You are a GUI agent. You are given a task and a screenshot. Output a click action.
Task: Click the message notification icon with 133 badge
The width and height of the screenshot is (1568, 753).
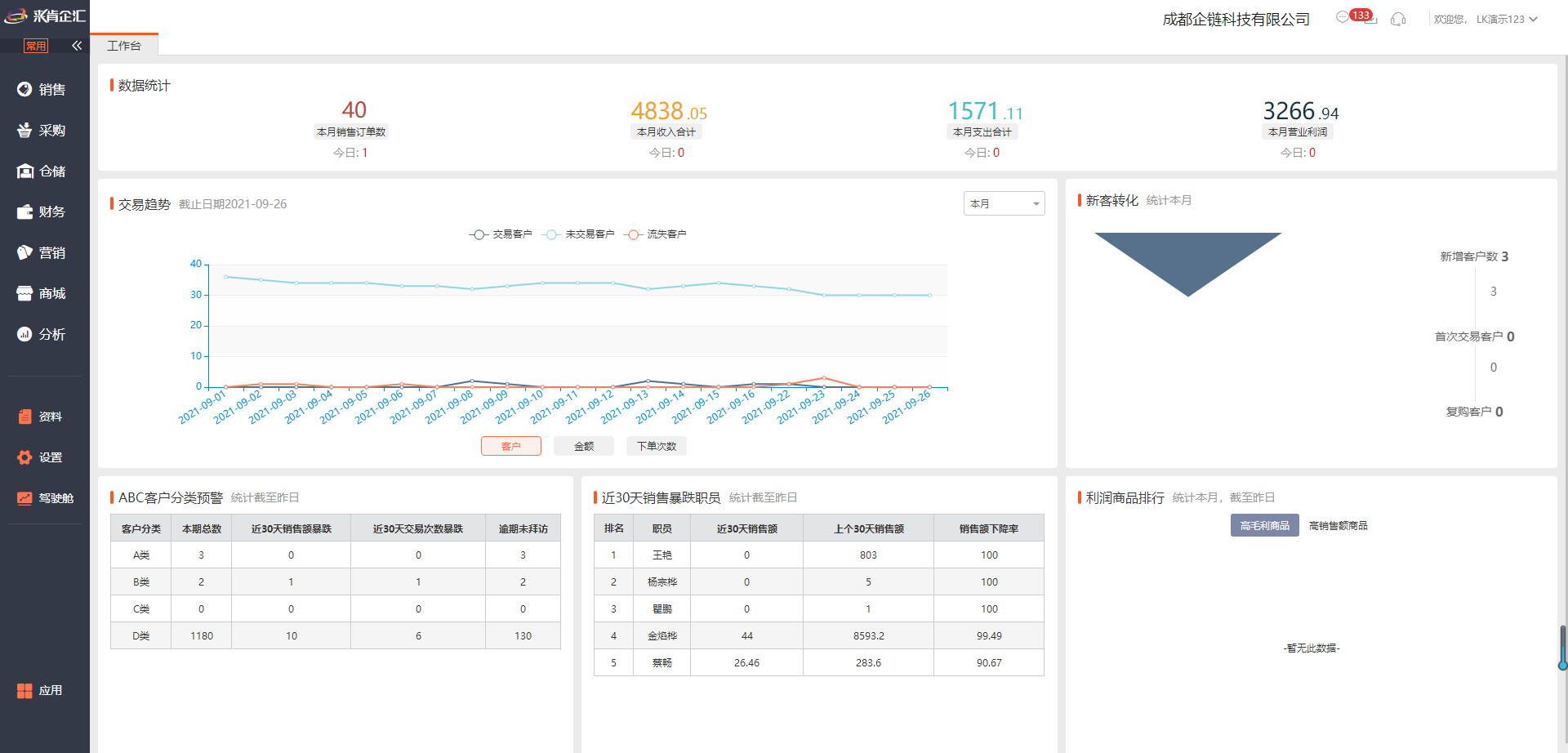1343,18
